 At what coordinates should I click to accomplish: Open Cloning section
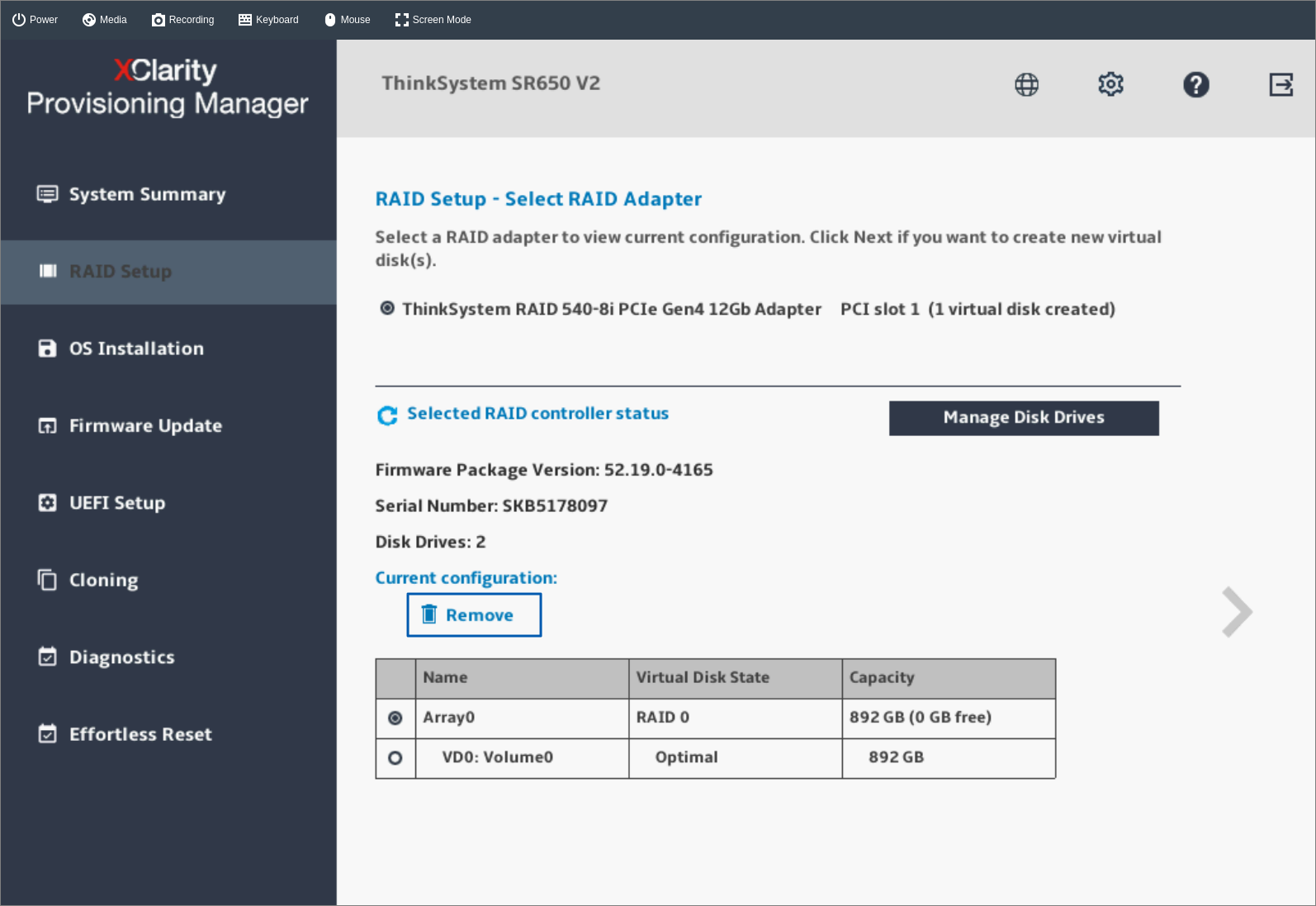[168, 580]
